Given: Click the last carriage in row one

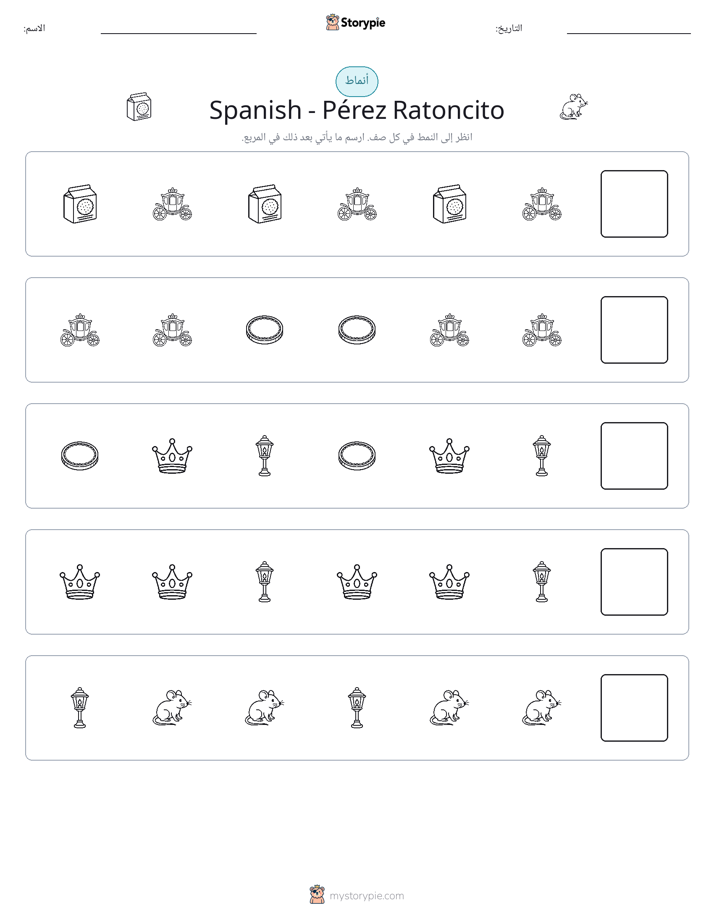Looking at the screenshot, I should (x=542, y=204).
